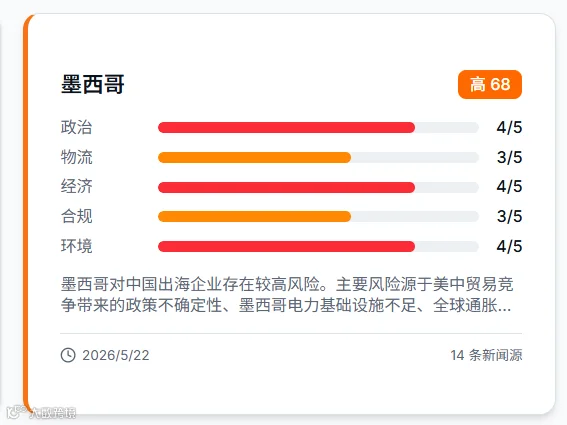
Task: Click the 政治 4/5 score value
Action: click(509, 127)
